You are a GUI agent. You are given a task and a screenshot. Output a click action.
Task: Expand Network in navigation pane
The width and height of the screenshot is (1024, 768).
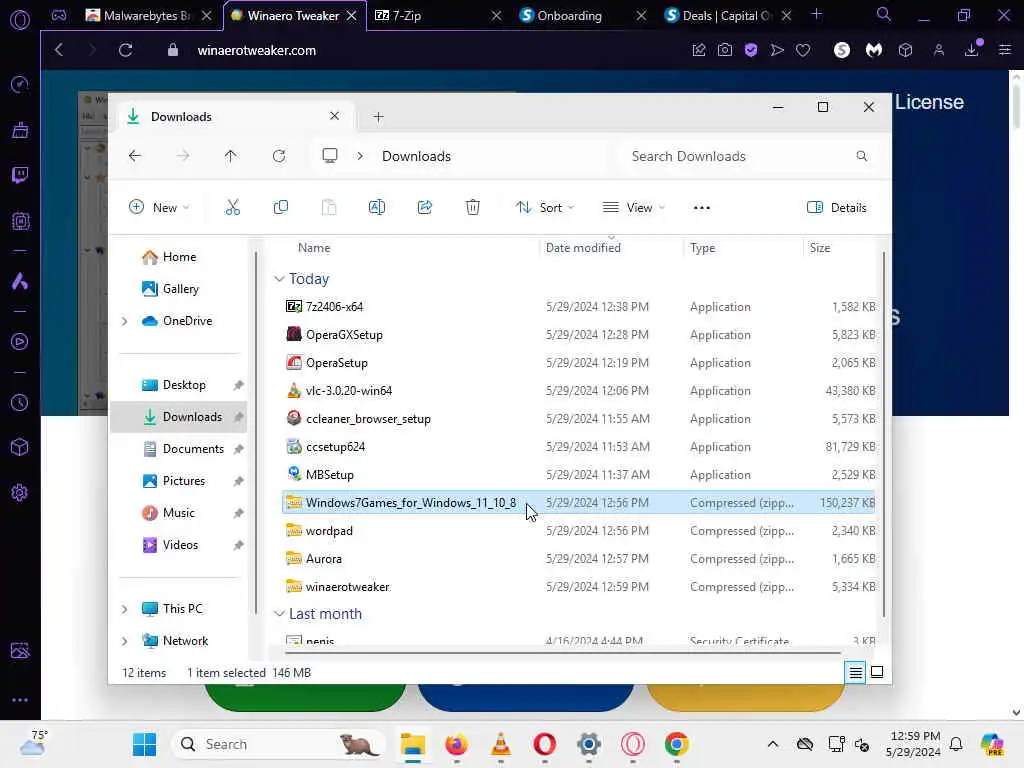coord(124,641)
